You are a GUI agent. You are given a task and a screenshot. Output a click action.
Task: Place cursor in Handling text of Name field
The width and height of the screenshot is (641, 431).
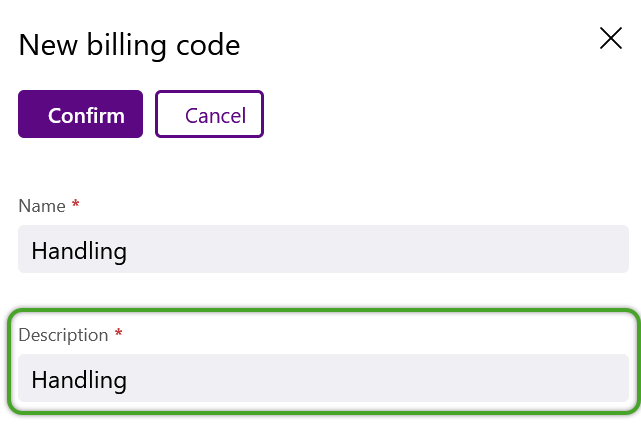point(79,251)
